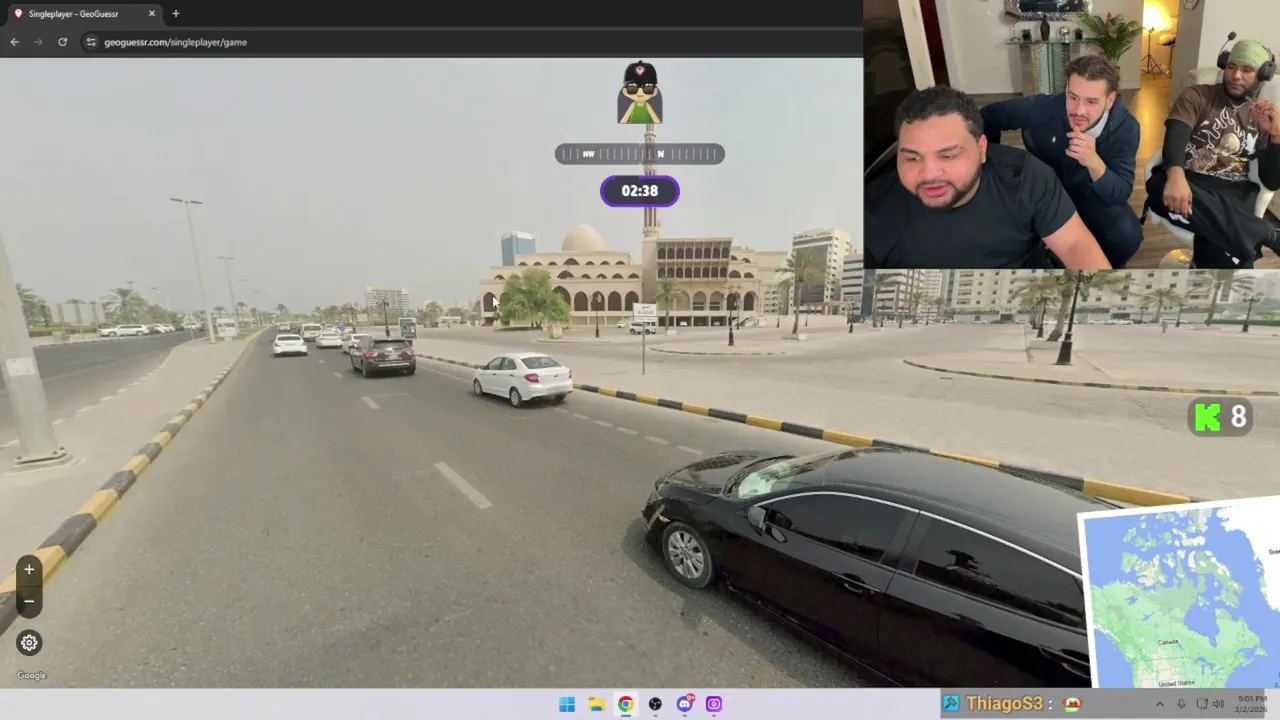1280x720 pixels.
Task: Click the display tray icon beside volume
Action: [x=1201, y=704]
